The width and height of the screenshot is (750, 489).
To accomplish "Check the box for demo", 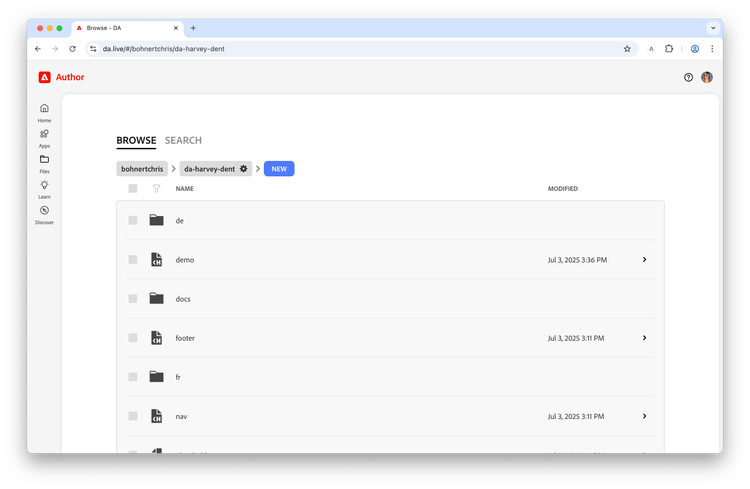I will coord(133,259).
